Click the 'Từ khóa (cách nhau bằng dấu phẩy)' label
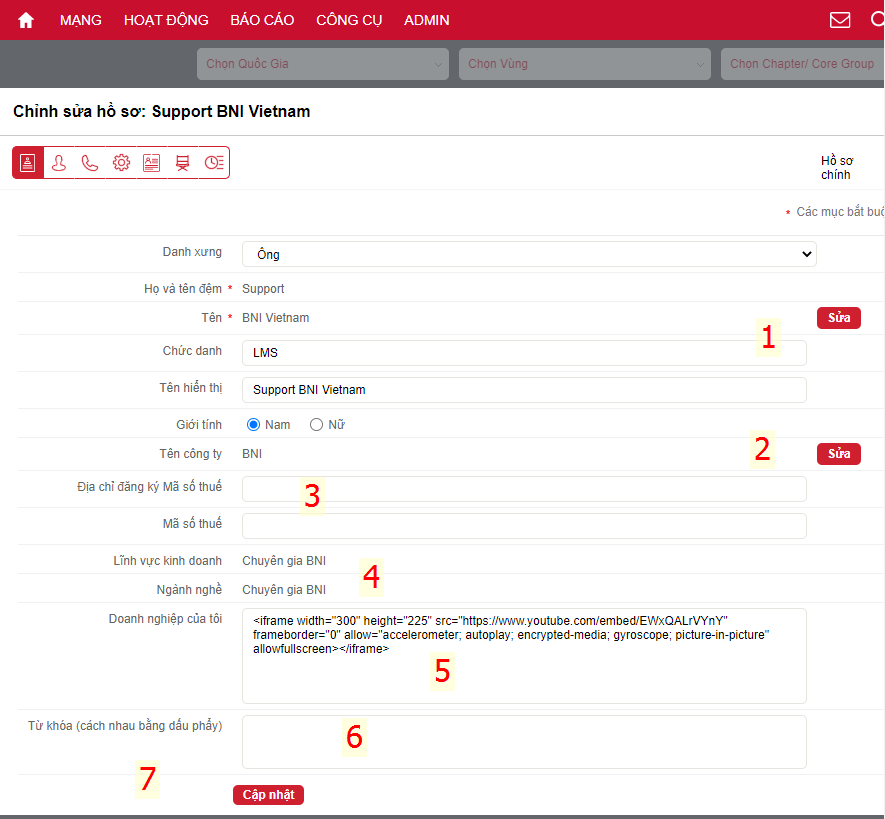The width and height of the screenshot is (885, 819). click(125, 726)
